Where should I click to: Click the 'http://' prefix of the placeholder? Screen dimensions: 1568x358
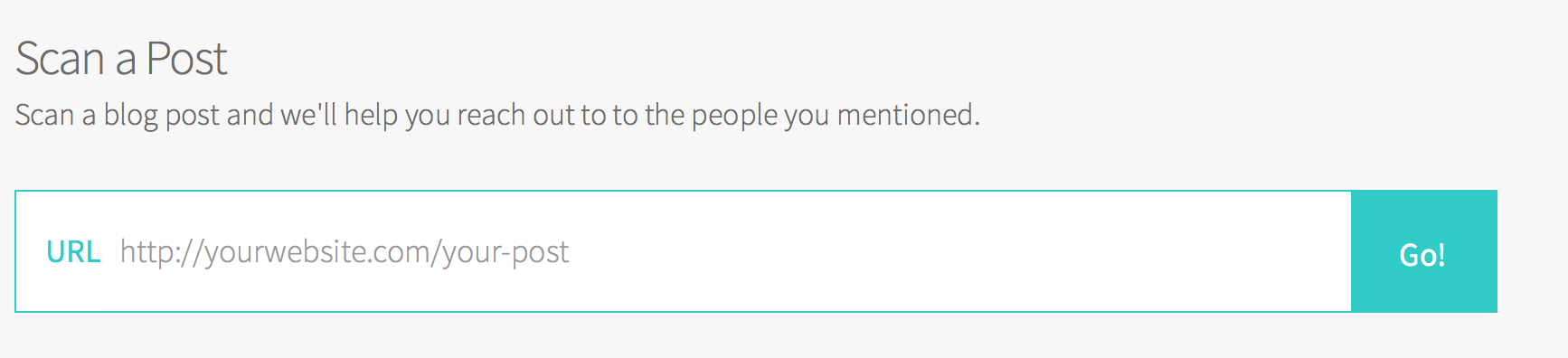(x=162, y=252)
